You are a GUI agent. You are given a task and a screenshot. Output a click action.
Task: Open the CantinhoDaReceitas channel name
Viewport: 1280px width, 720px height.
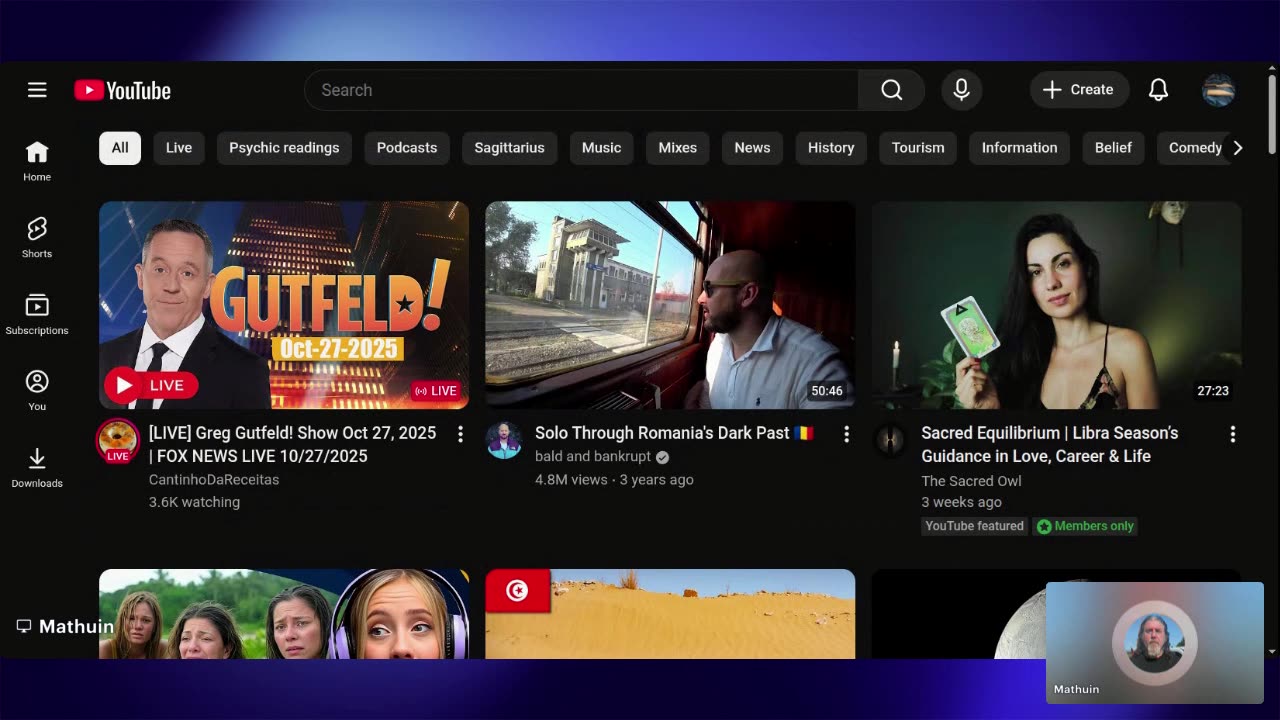point(214,480)
